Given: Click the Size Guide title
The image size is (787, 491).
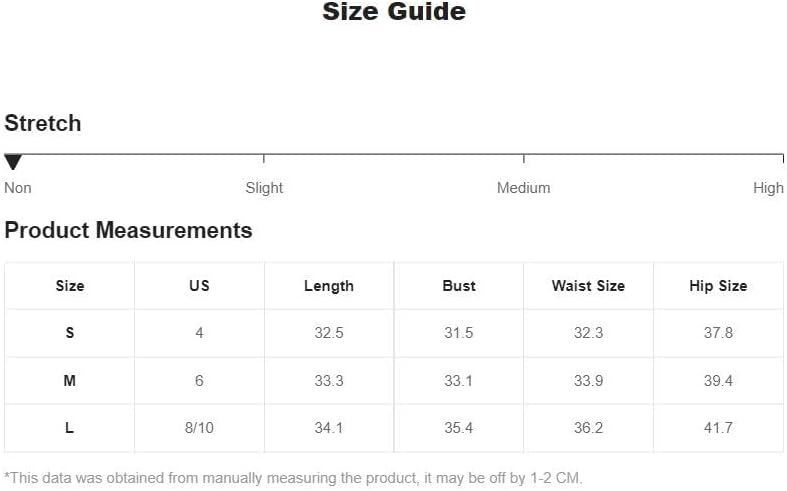Looking at the screenshot, I should pos(394,11).
